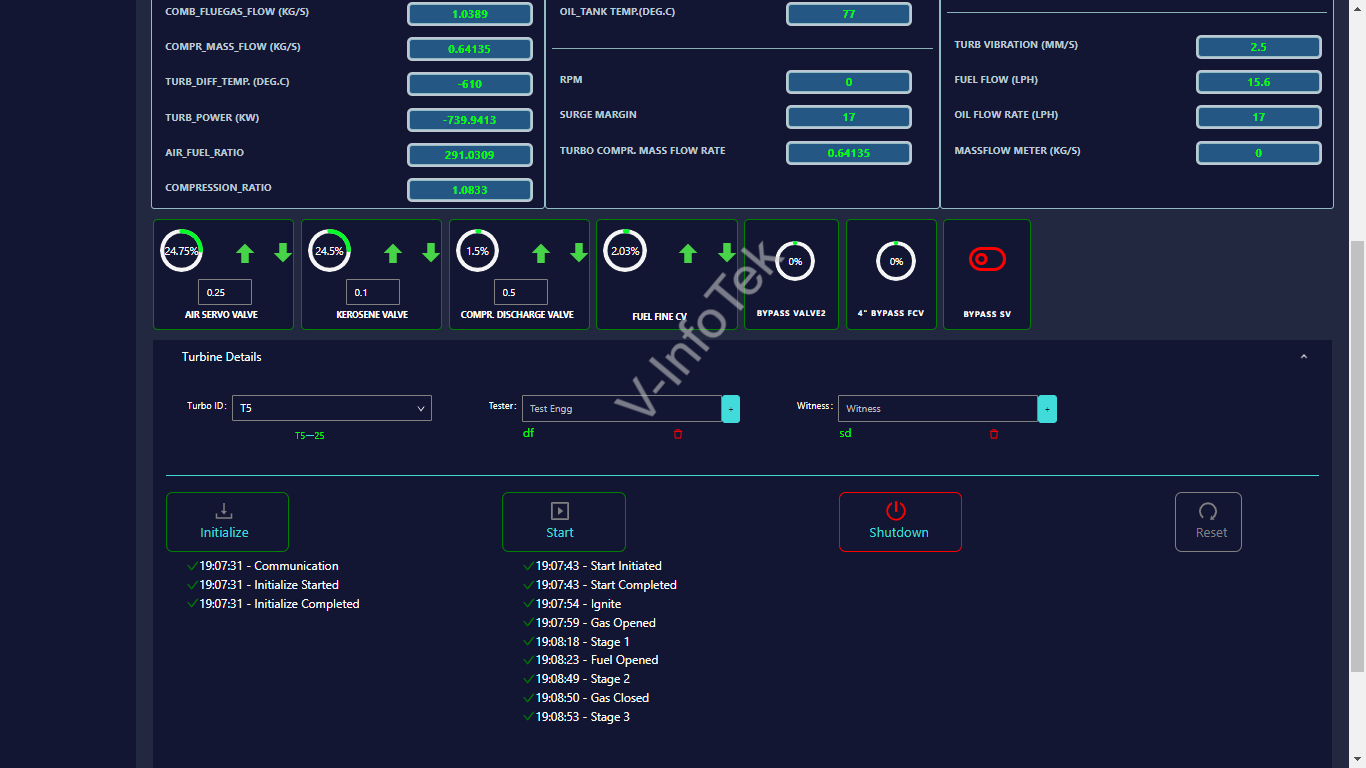
Task: Select log entry '19:07:54 - Ignite'
Action: coord(578,604)
